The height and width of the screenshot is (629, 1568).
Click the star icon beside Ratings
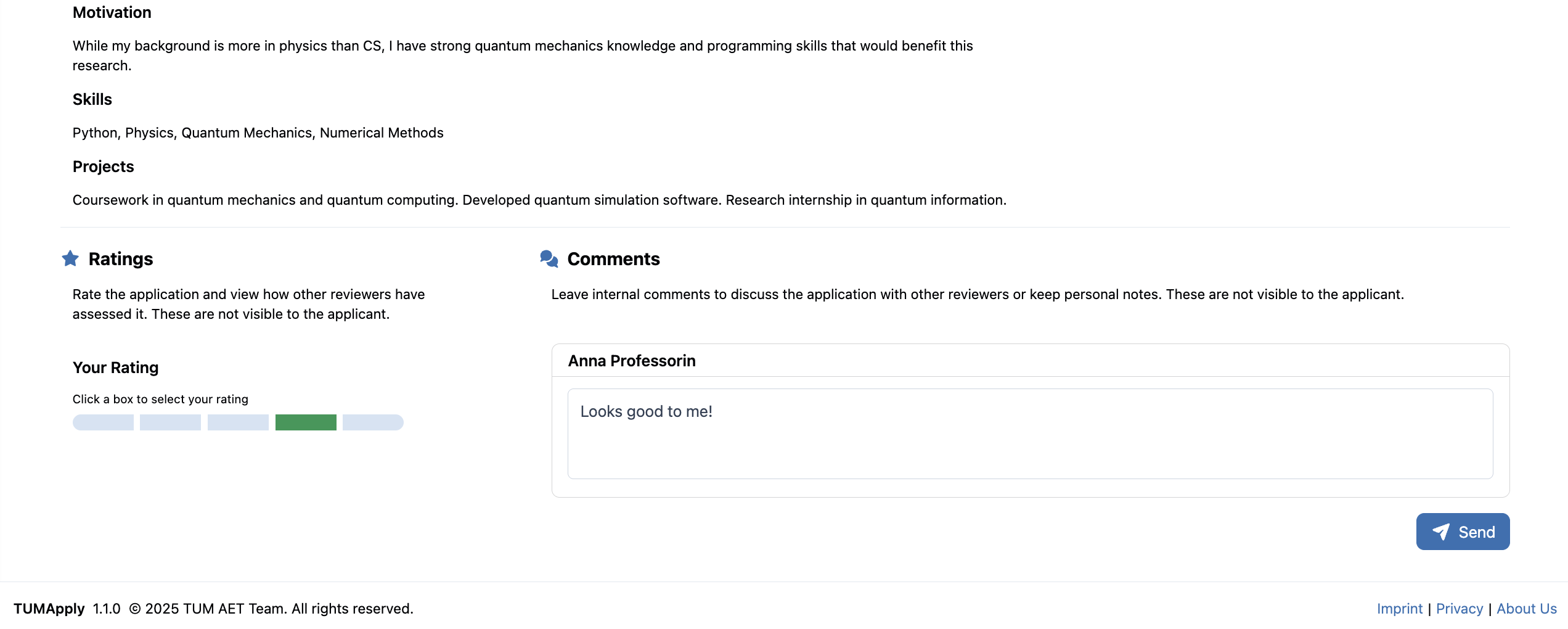tap(70, 259)
